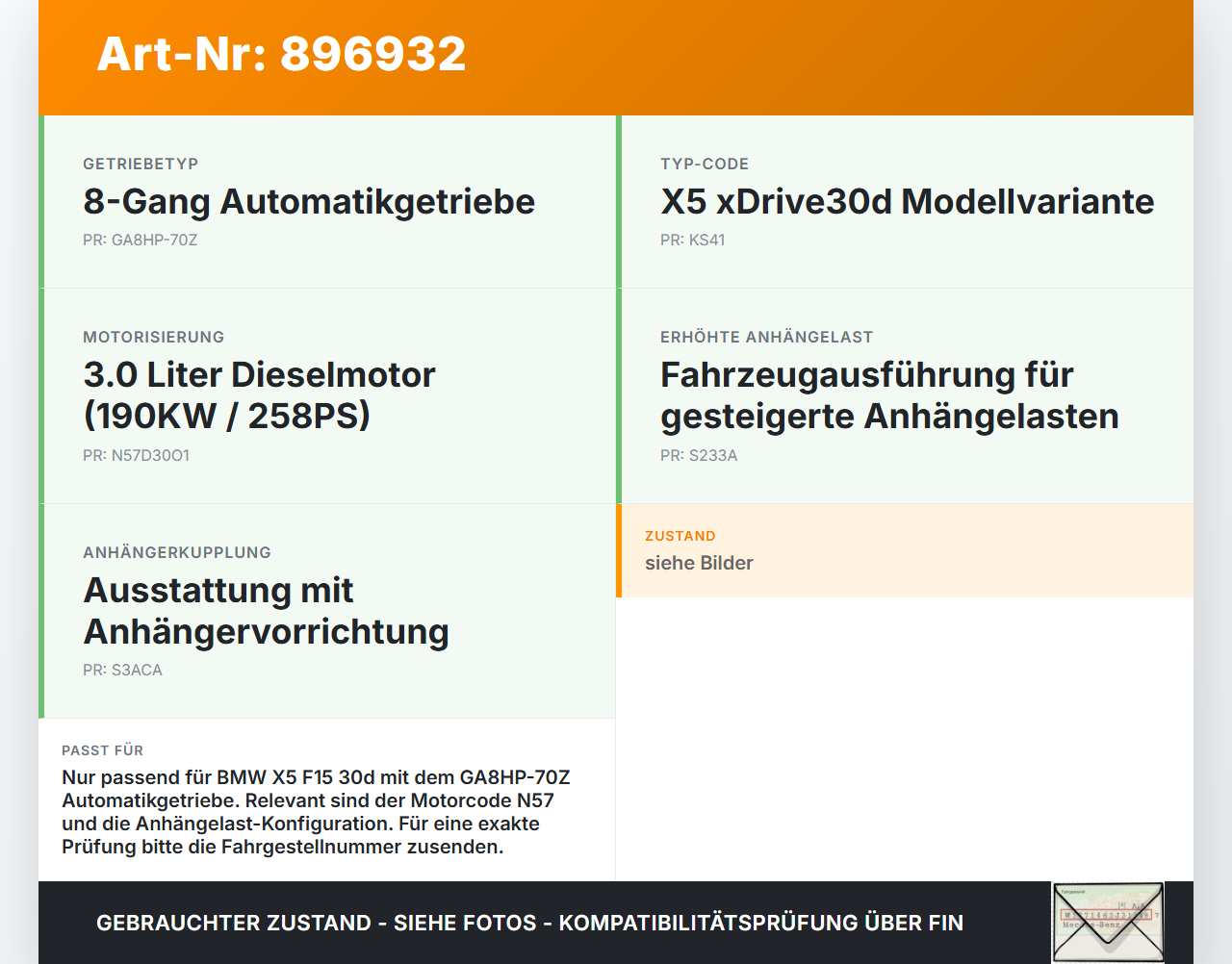Select X5 xDrive30d Modellvariante title
The image size is (1232, 964).
coord(907,201)
